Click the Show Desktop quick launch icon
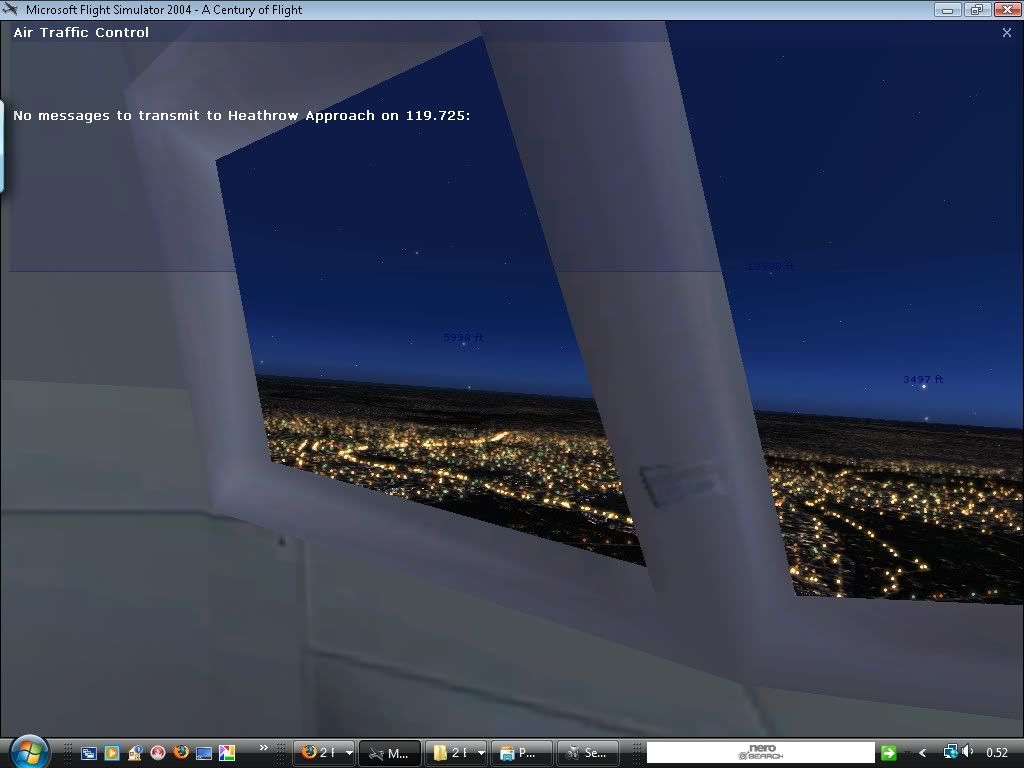Screen dimensions: 1024x768 [x=204, y=753]
